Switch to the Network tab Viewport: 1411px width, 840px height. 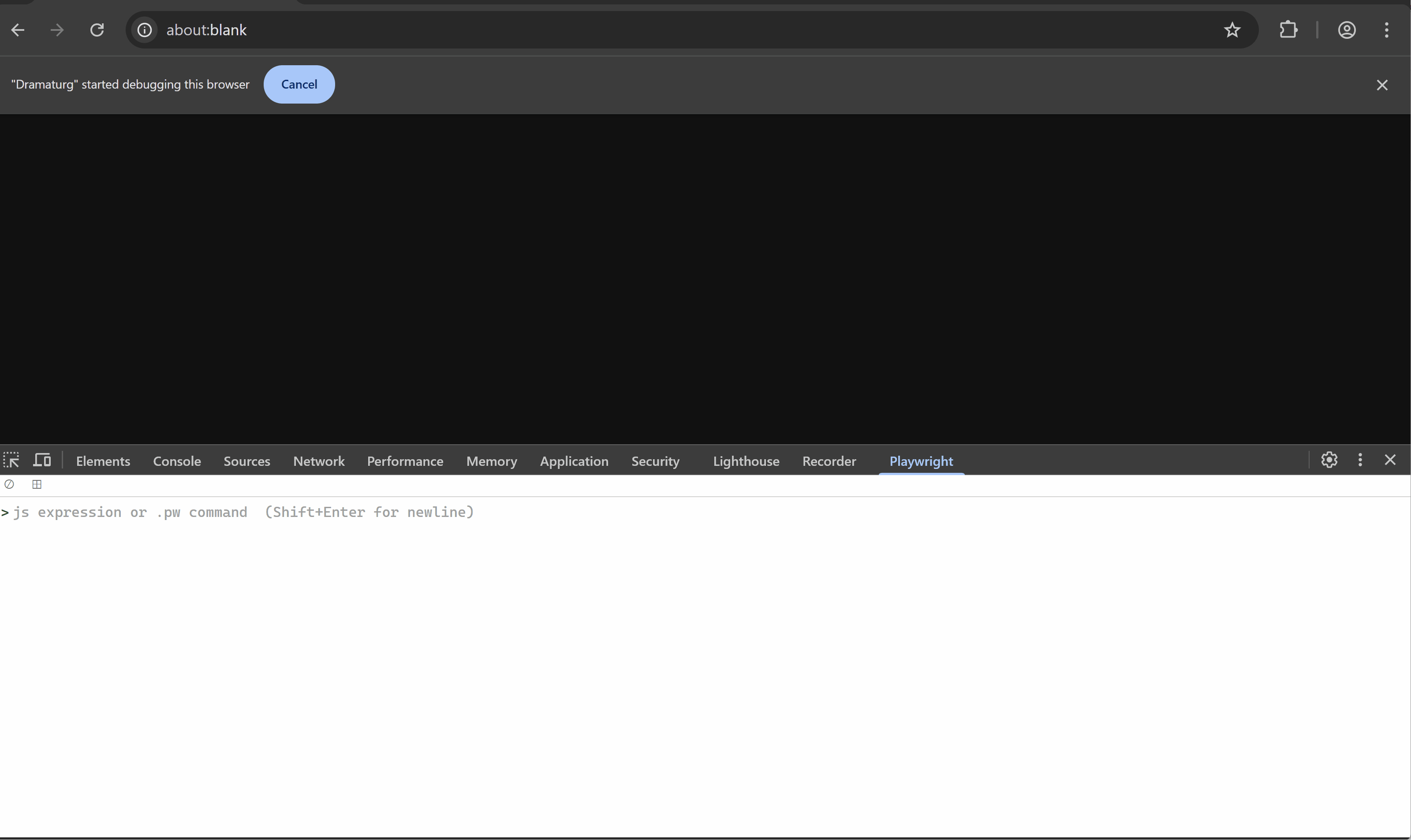click(318, 461)
